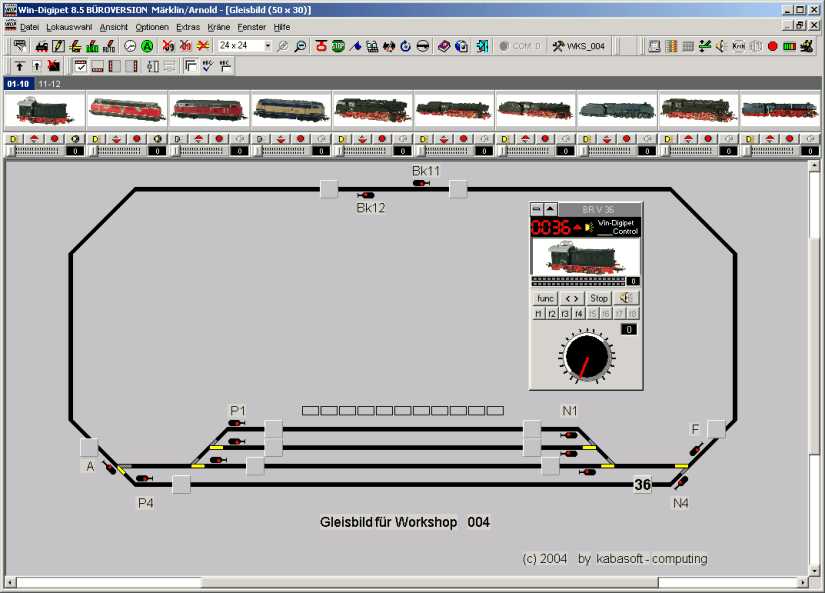Enable function f4 on BR V 36
This screenshot has width=825, height=593.
[x=578, y=312]
